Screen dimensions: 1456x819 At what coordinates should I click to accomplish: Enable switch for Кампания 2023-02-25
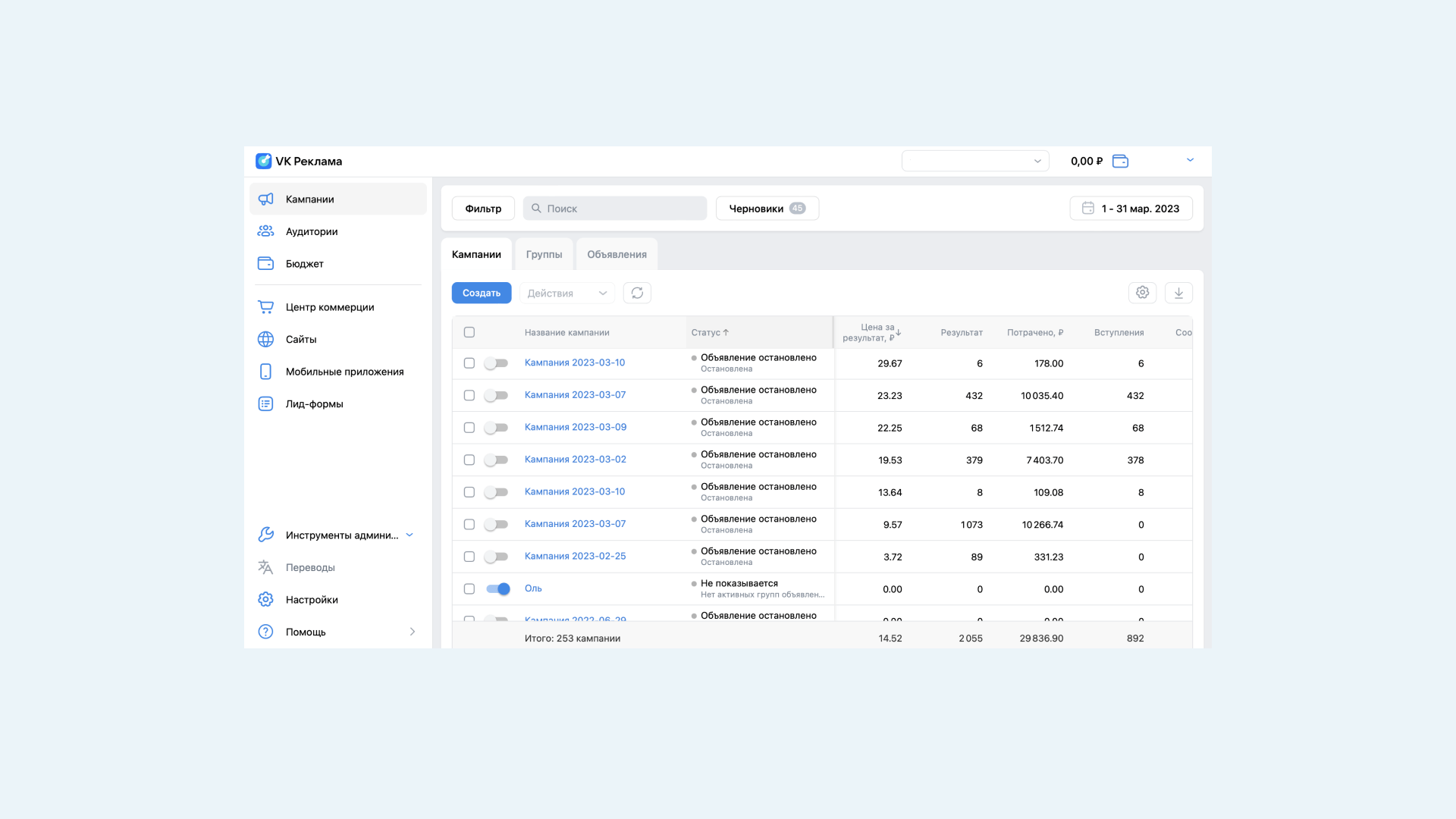[x=496, y=557]
